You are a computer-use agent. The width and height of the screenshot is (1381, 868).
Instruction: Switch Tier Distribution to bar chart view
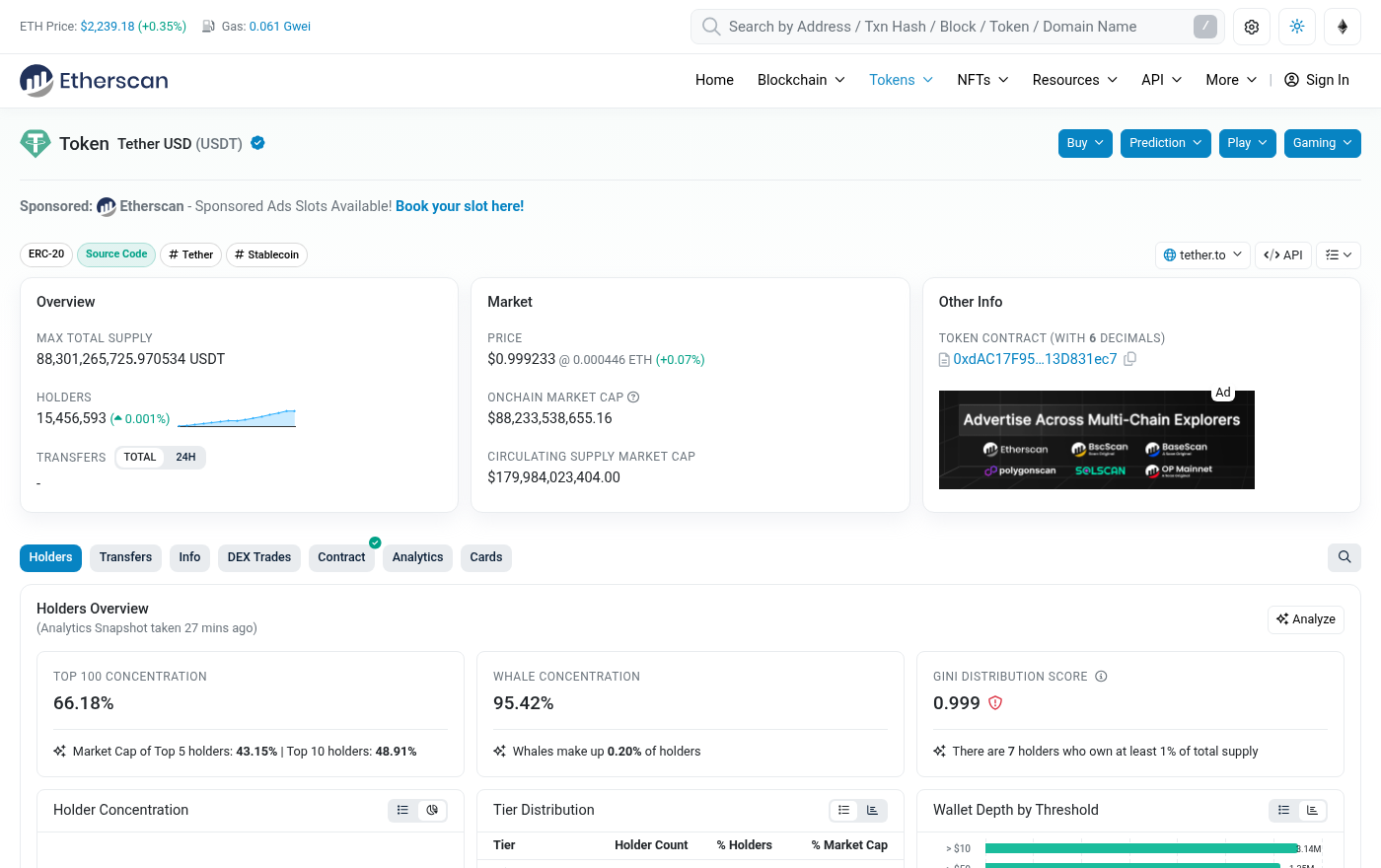(x=872, y=811)
